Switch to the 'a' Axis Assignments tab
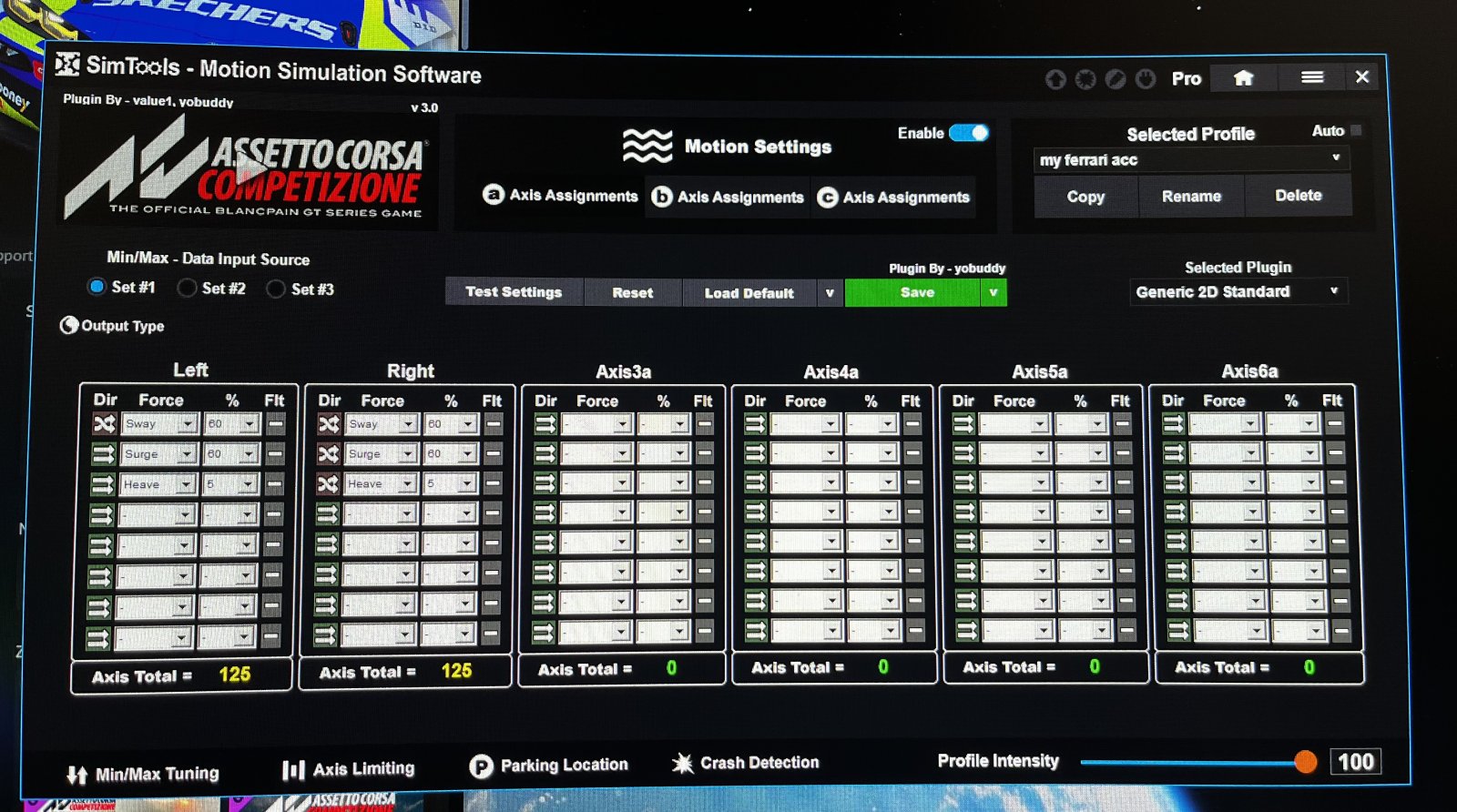The height and width of the screenshot is (812, 1457). pyautogui.click(x=561, y=195)
